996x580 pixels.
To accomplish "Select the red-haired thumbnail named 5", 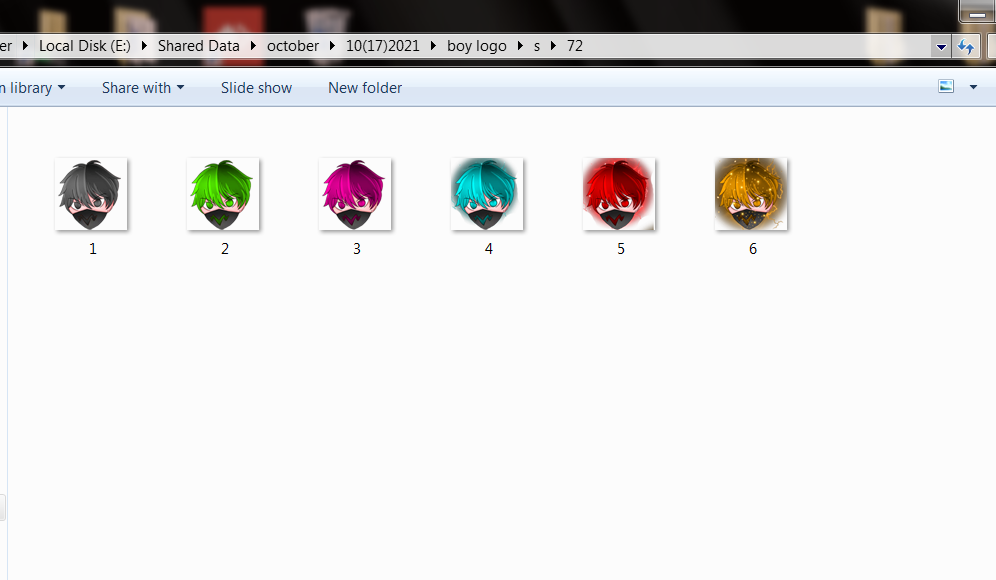I will coord(619,194).
